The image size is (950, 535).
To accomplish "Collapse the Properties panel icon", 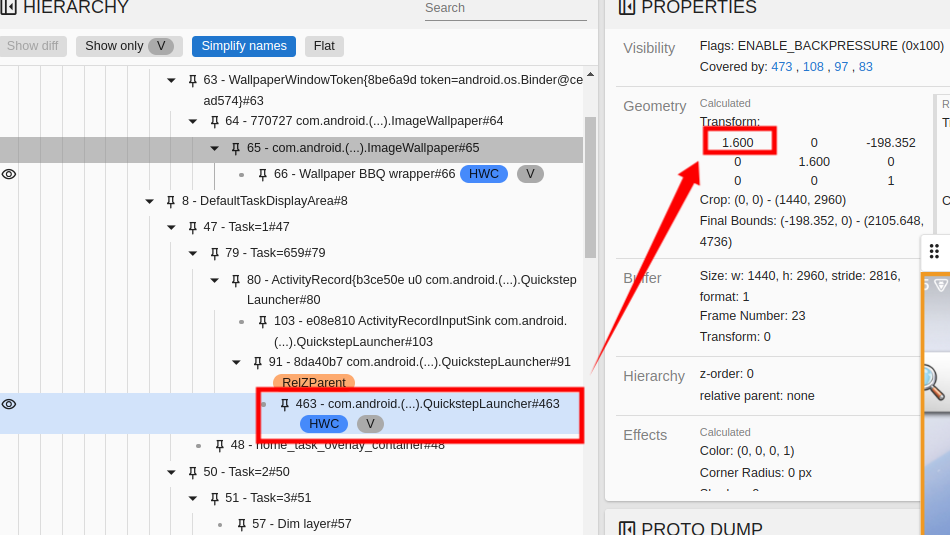I will point(626,7).
